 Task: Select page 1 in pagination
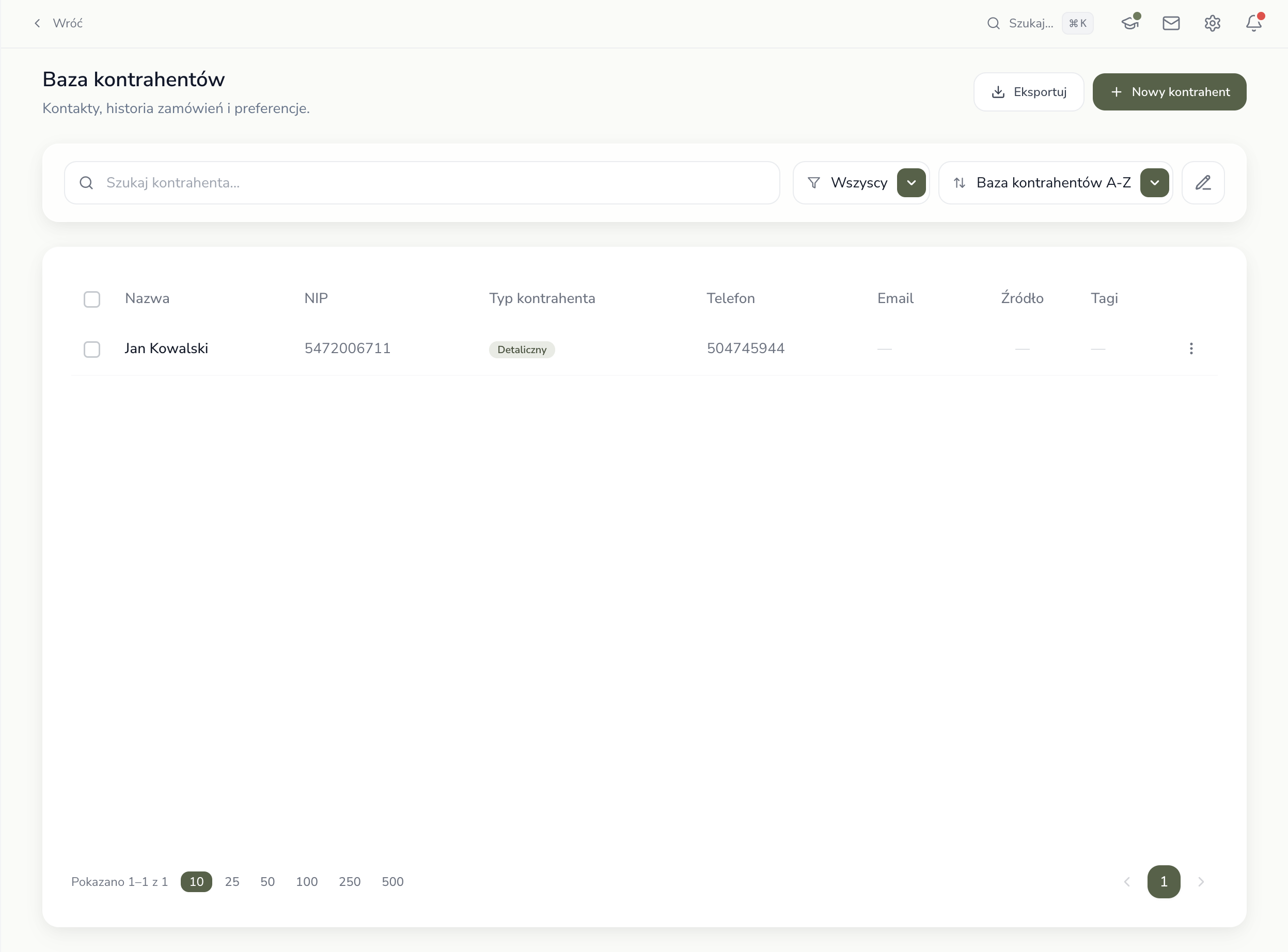tap(1164, 882)
